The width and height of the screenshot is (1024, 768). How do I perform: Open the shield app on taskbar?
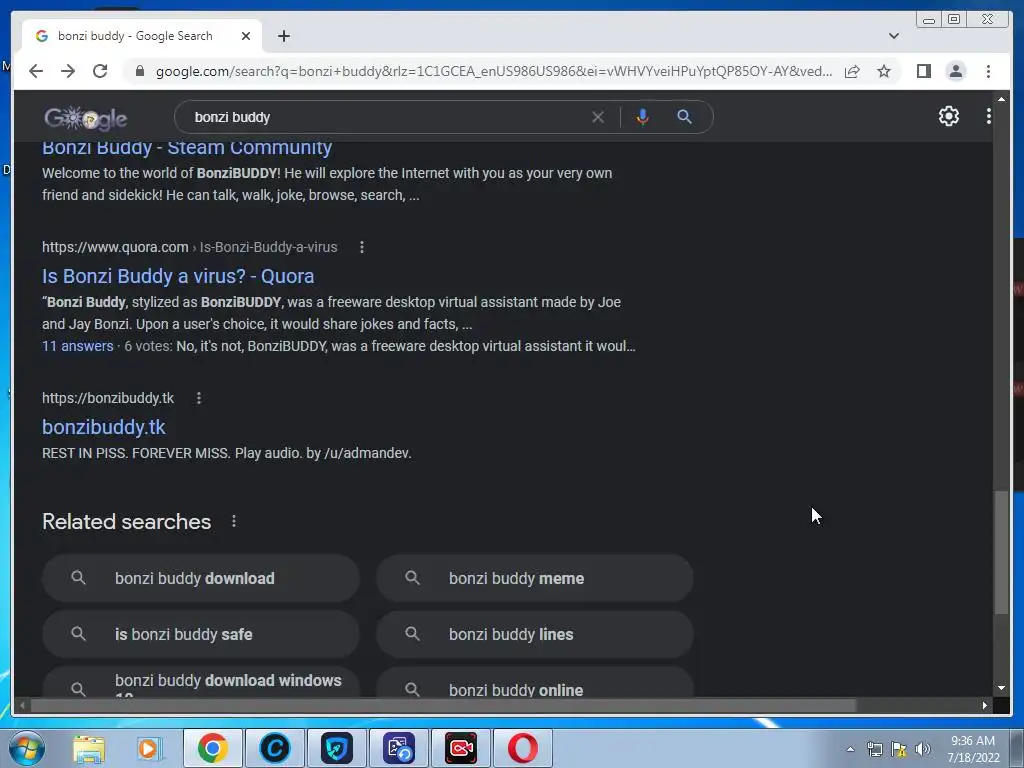(336, 748)
